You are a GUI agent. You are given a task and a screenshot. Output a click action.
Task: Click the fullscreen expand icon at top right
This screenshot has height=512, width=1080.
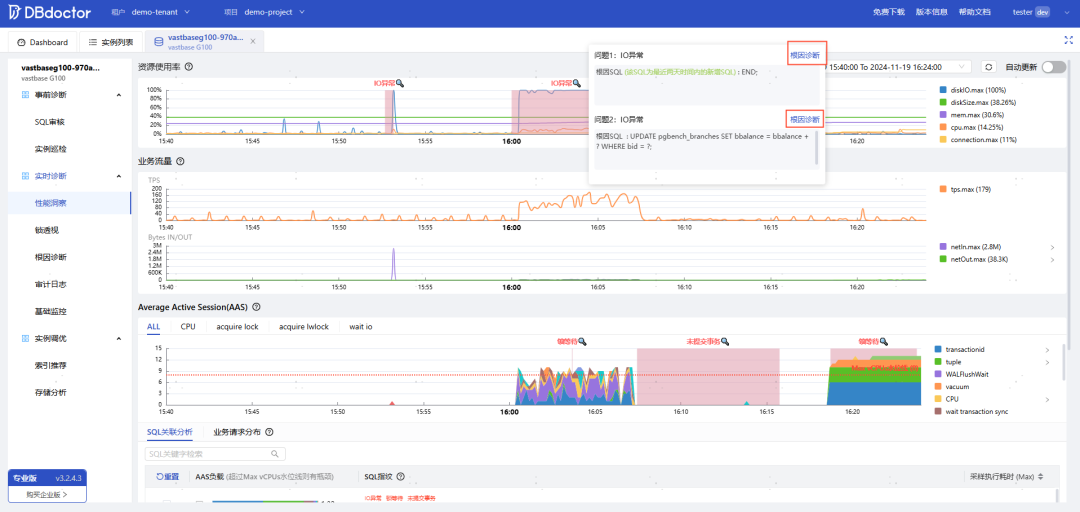(x=1068, y=41)
